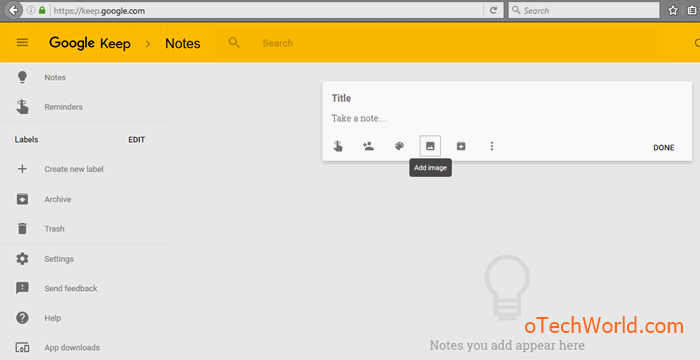Click the site info icon in address bar

pyautogui.click(x=31, y=10)
